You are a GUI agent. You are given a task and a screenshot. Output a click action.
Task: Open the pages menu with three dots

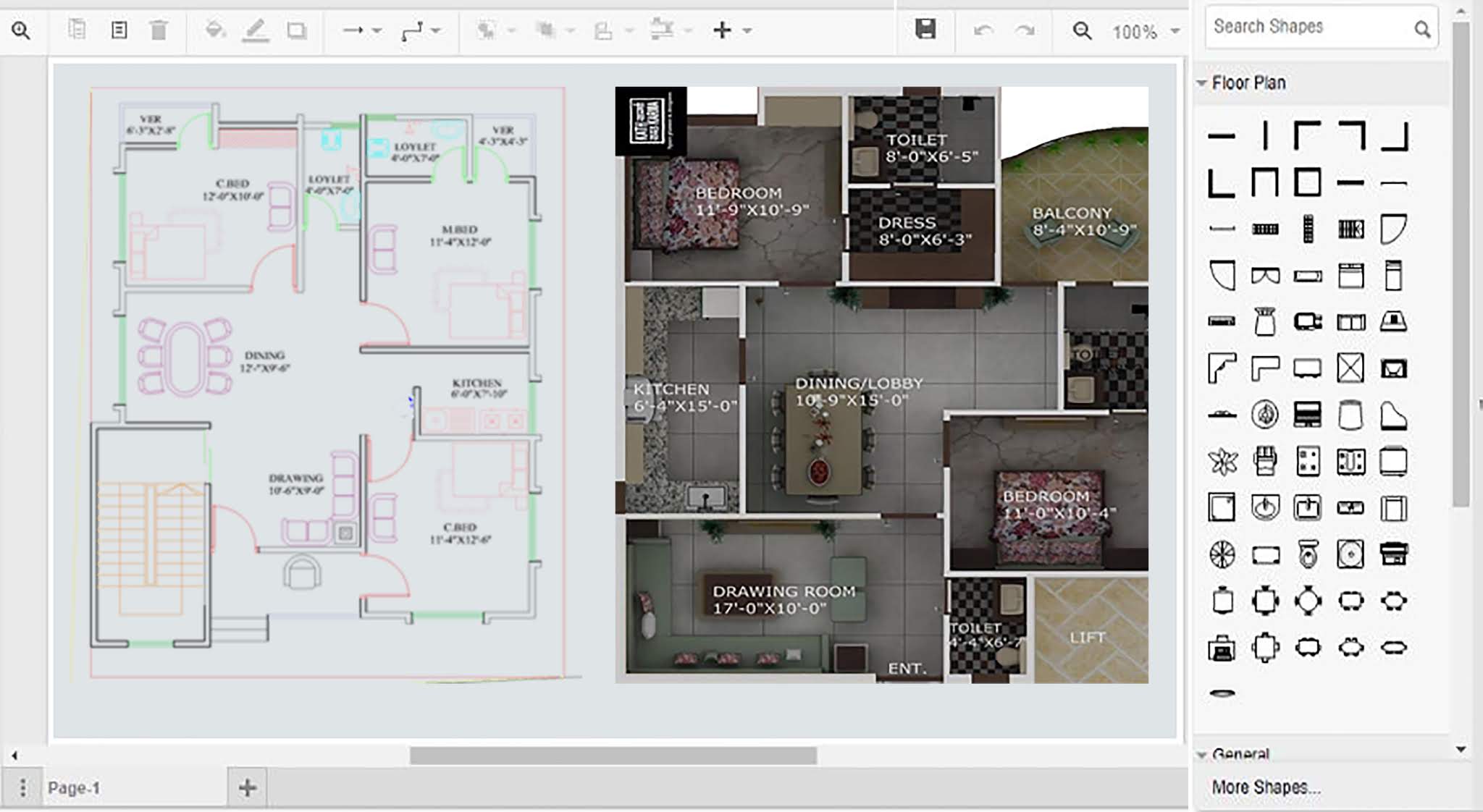[23, 787]
